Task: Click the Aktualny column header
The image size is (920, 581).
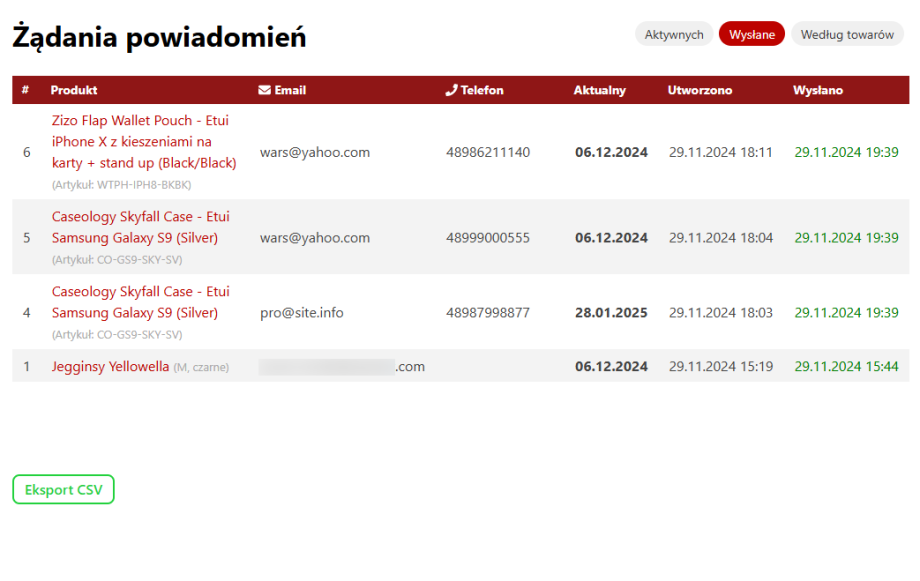Action: point(599,90)
